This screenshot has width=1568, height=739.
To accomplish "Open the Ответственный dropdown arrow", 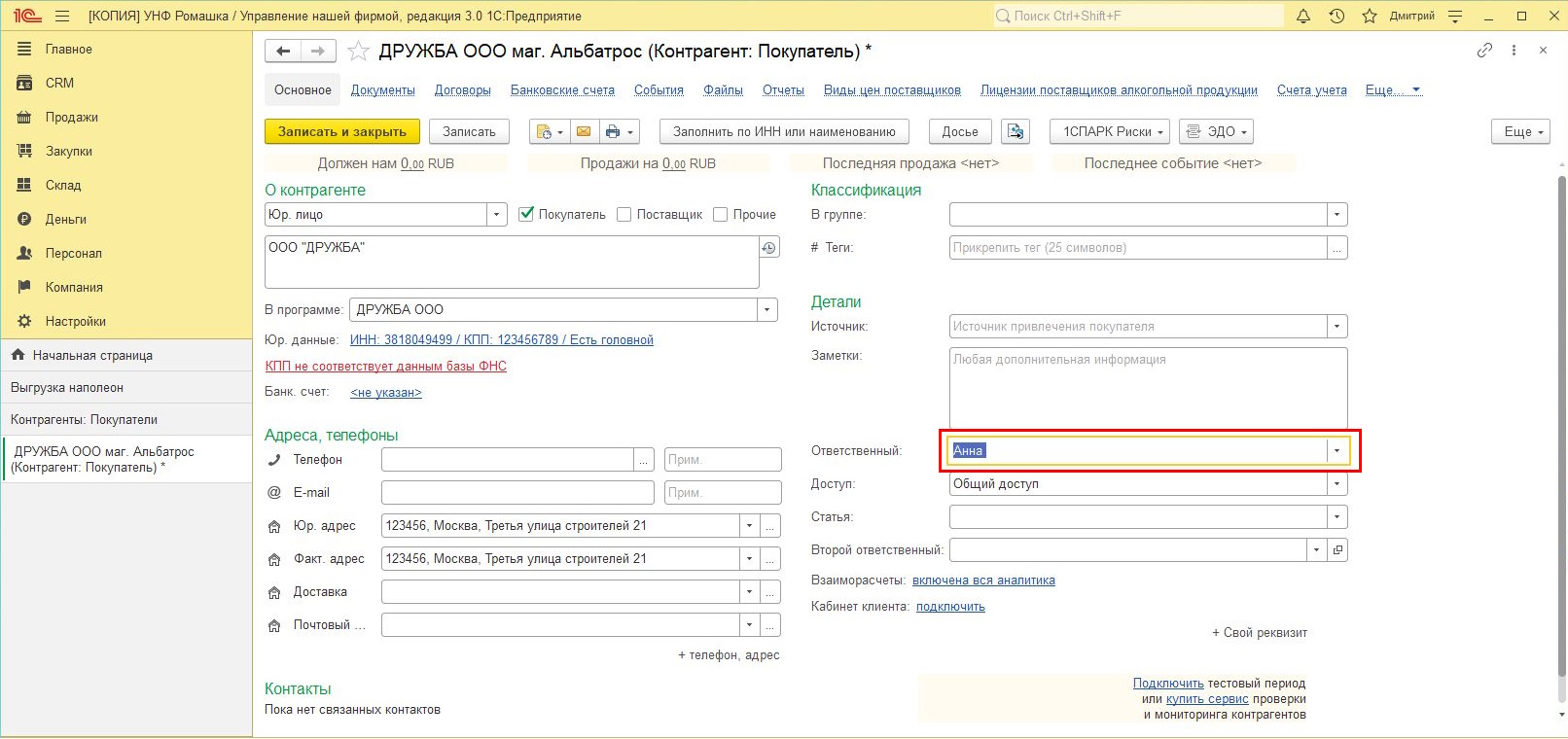I will [x=1336, y=451].
